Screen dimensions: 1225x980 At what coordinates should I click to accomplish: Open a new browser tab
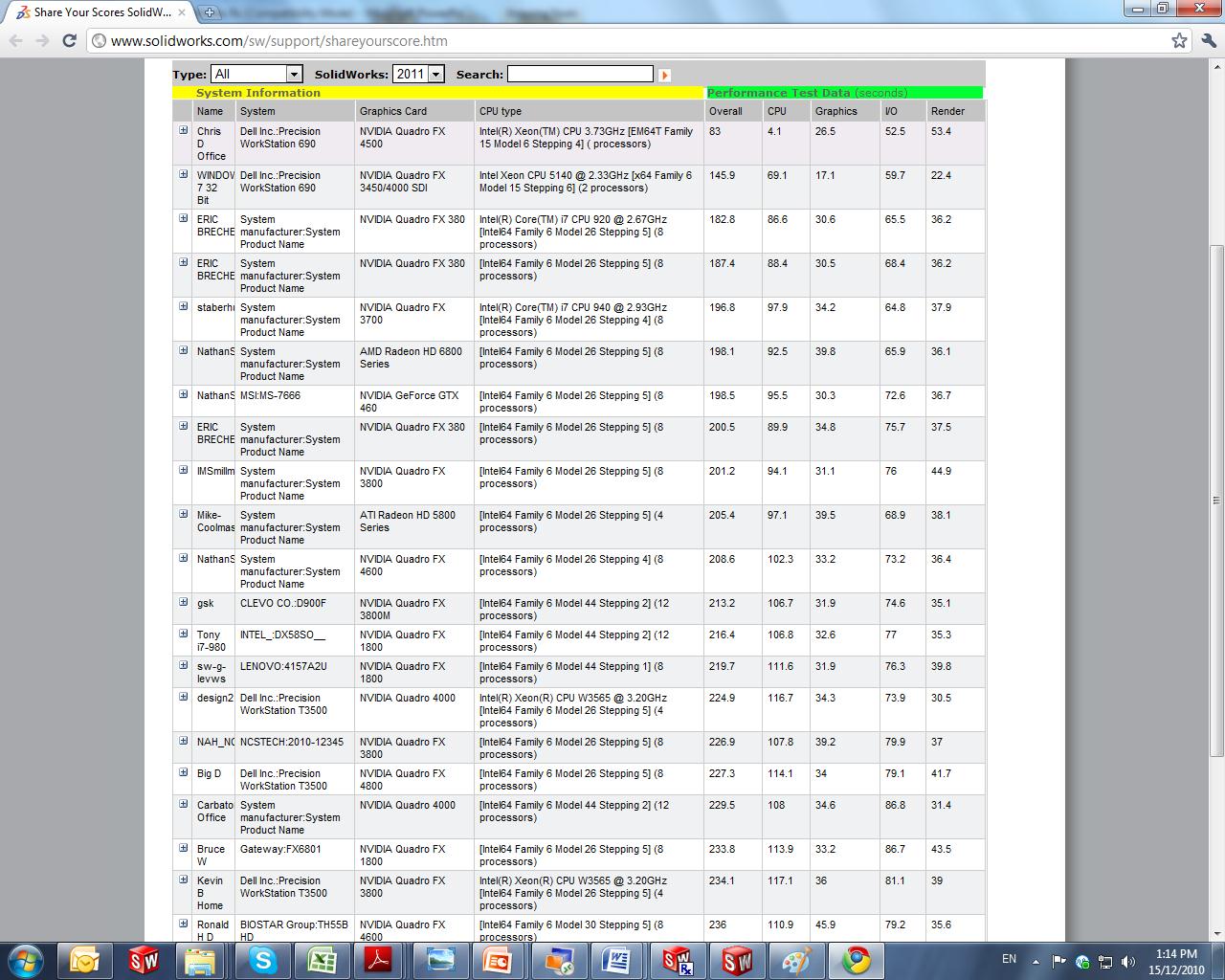210,12
